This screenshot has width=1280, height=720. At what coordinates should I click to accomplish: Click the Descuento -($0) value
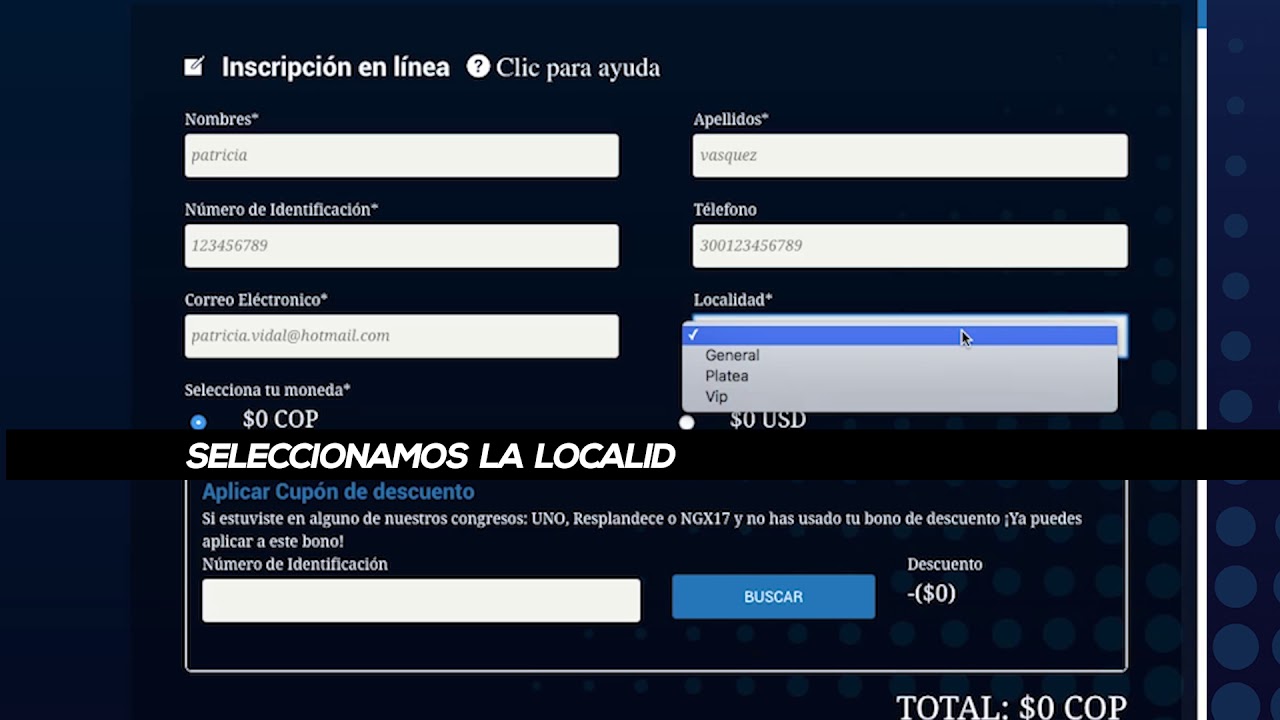click(x=931, y=593)
